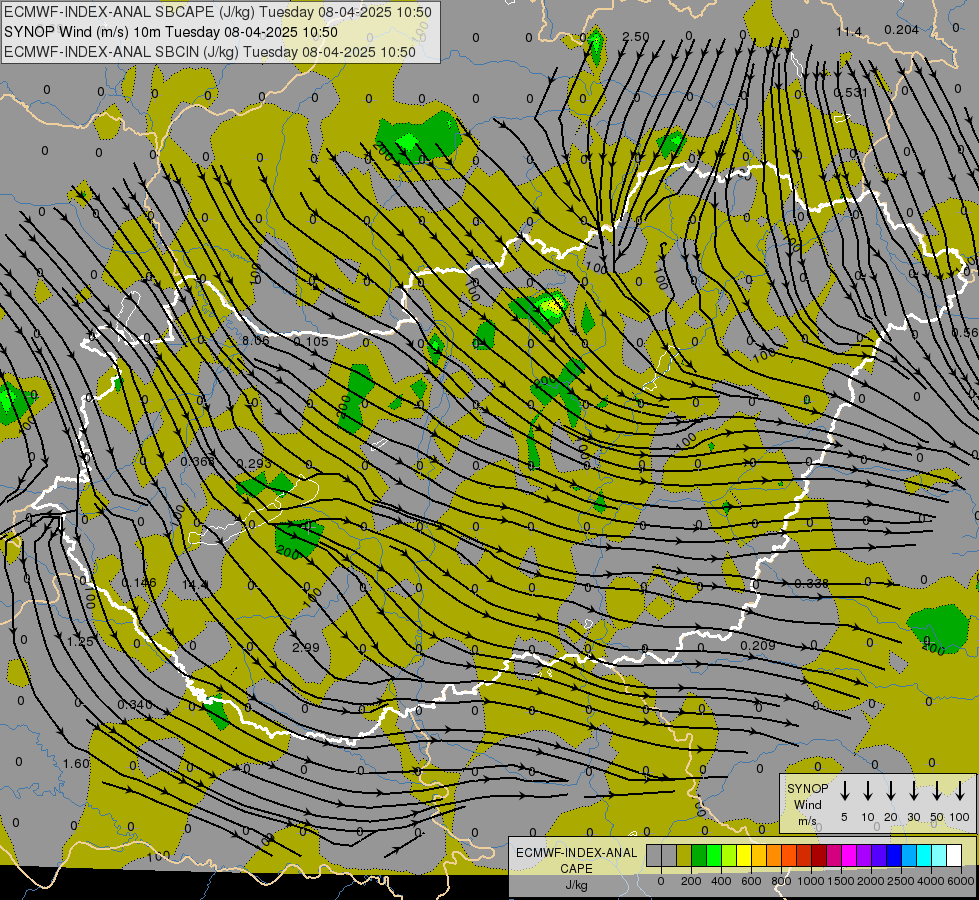Click the map value '2.50'
The image size is (979, 900).
(x=636, y=37)
